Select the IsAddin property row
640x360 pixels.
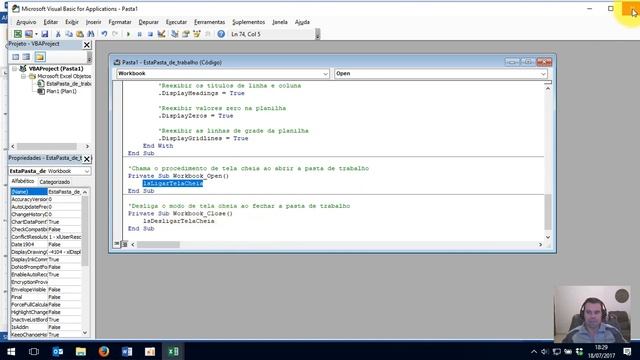(x=46, y=327)
